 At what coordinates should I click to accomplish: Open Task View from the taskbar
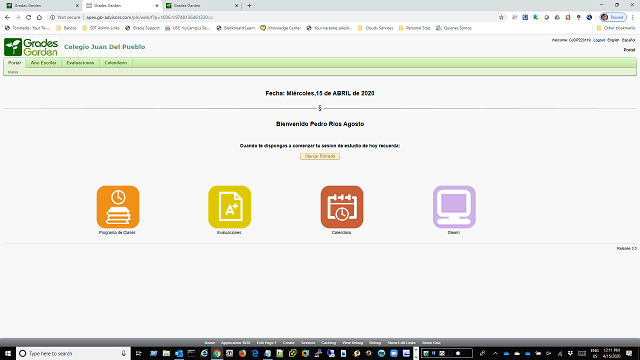click(x=138, y=353)
